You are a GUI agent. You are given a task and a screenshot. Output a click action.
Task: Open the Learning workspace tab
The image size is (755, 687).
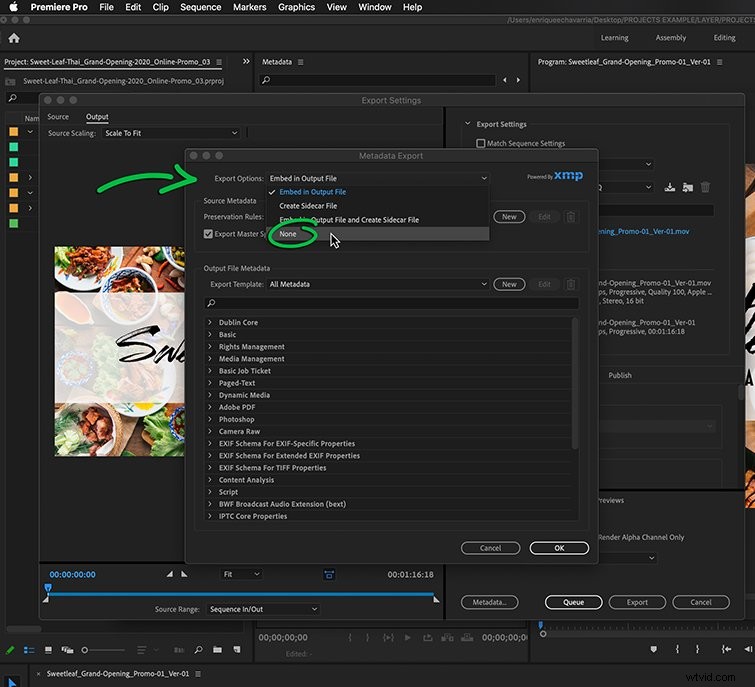click(614, 38)
